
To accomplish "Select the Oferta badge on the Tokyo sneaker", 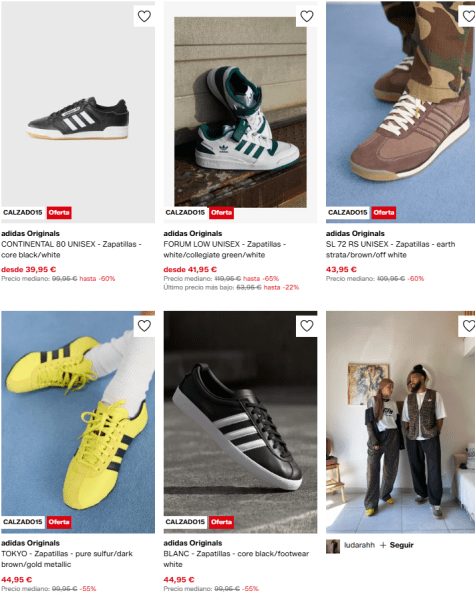I will tap(59, 522).
